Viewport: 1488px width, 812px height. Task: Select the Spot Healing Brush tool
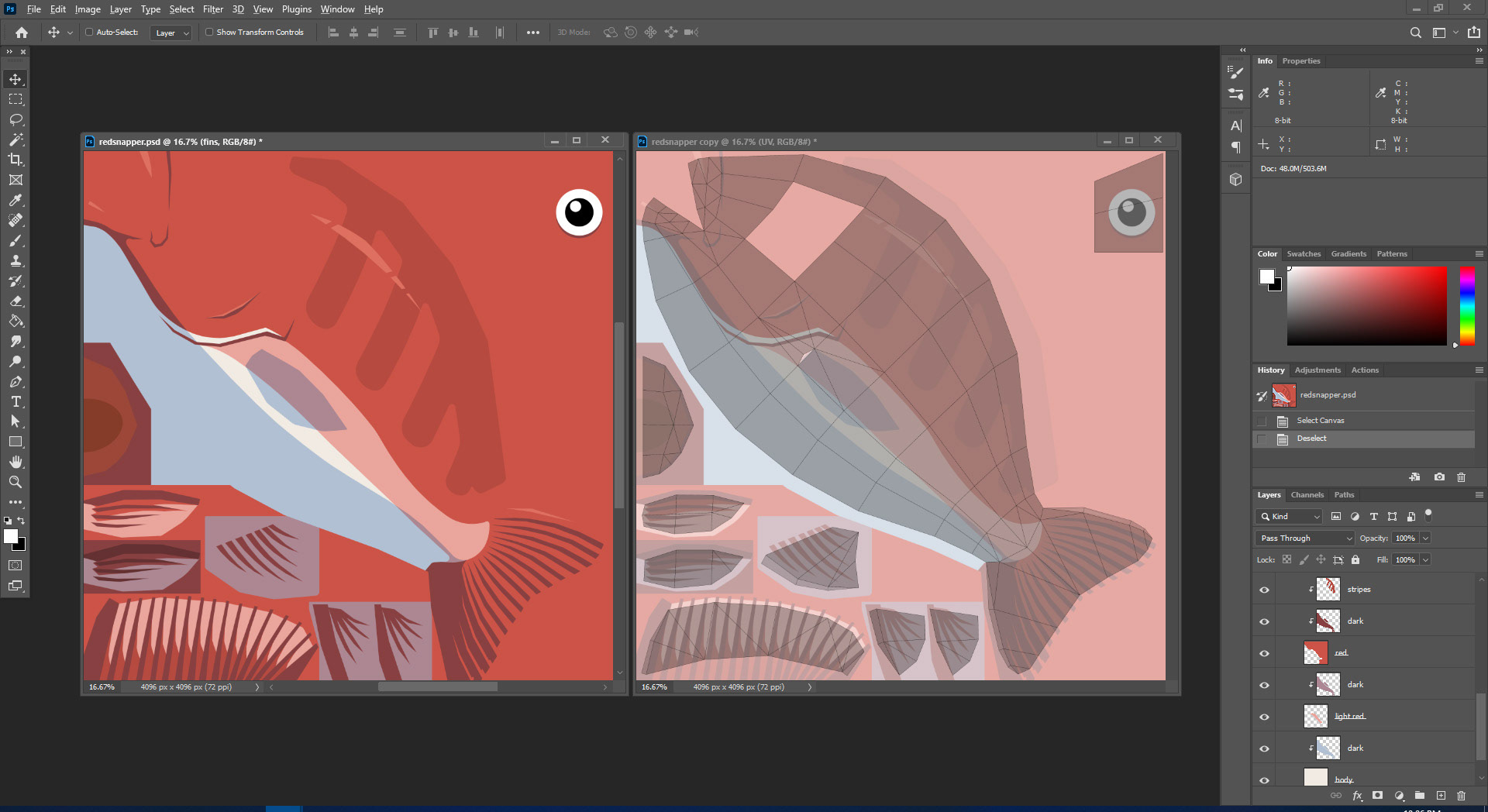(x=15, y=220)
